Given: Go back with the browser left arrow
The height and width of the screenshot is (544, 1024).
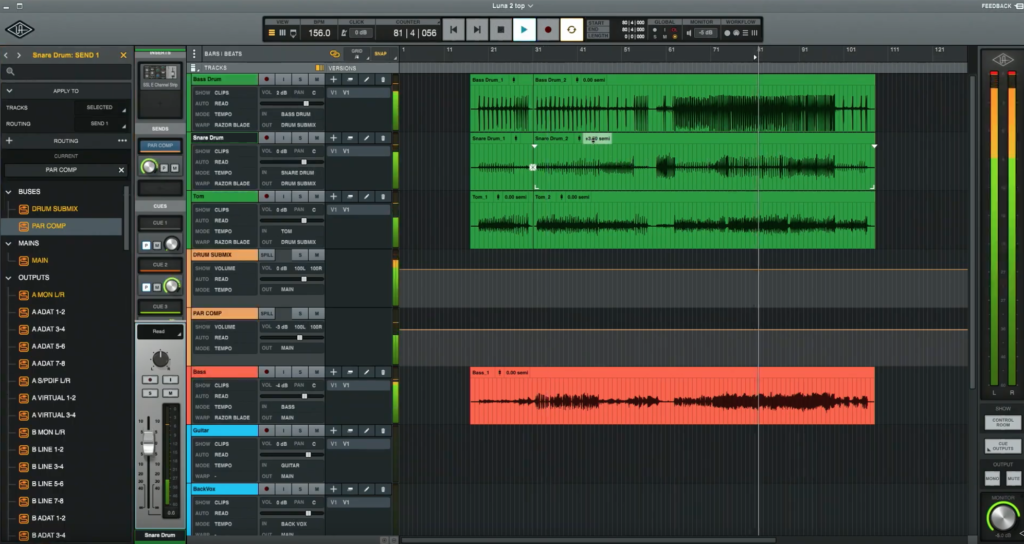Looking at the screenshot, I should (7, 56).
